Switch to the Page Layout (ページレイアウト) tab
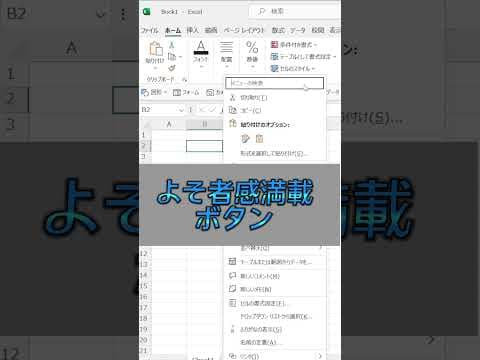The image size is (480, 360). [244, 30]
